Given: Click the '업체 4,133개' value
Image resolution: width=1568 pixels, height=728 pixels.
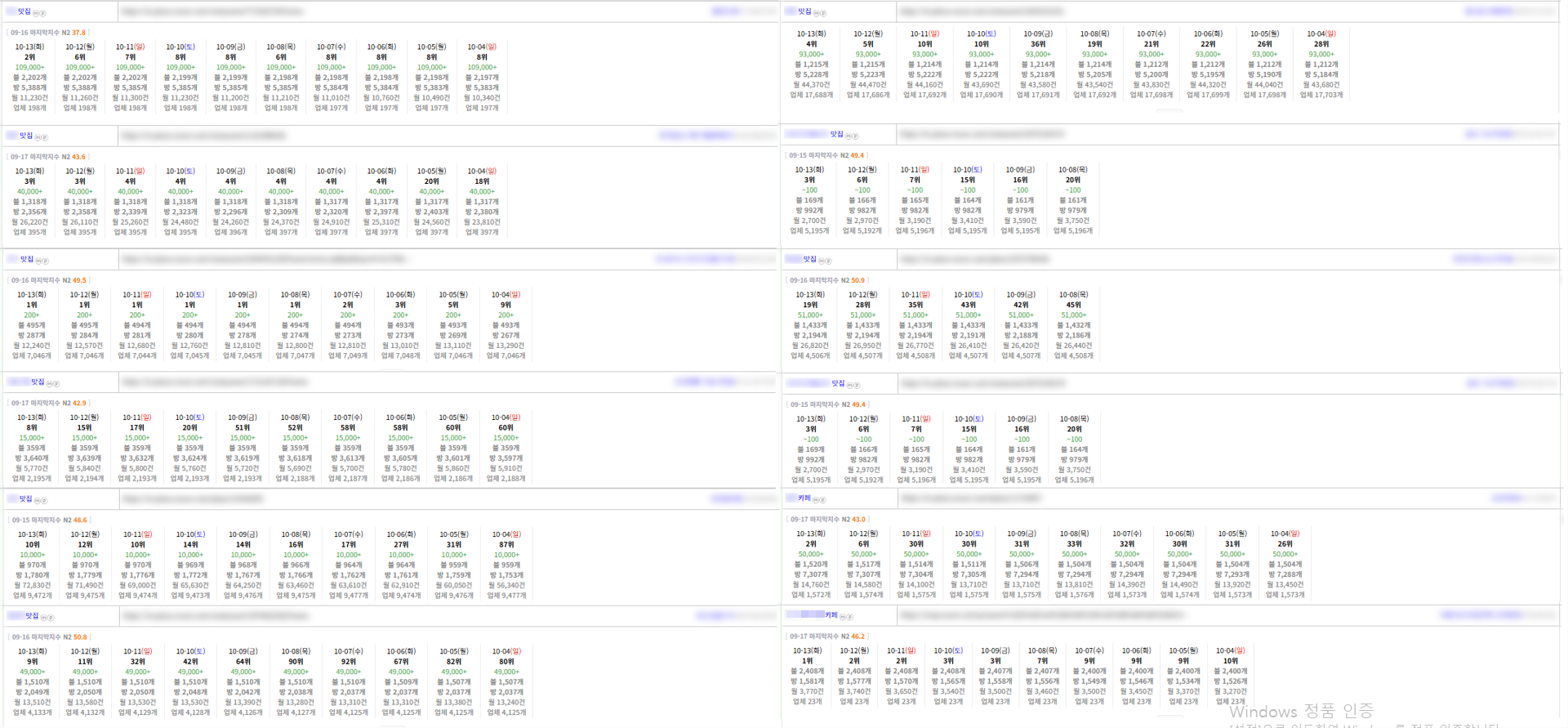Looking at the screenshot, I should pos(32,712).
